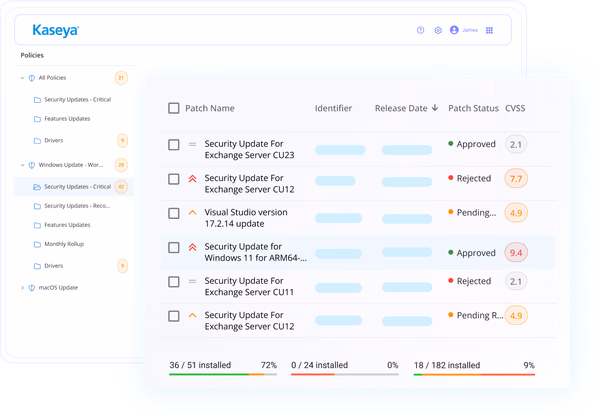The width and height of the screenshot is (600, 414).
Task: Click the 0 / 24 installed progress bar
Action: pos(344,374)
